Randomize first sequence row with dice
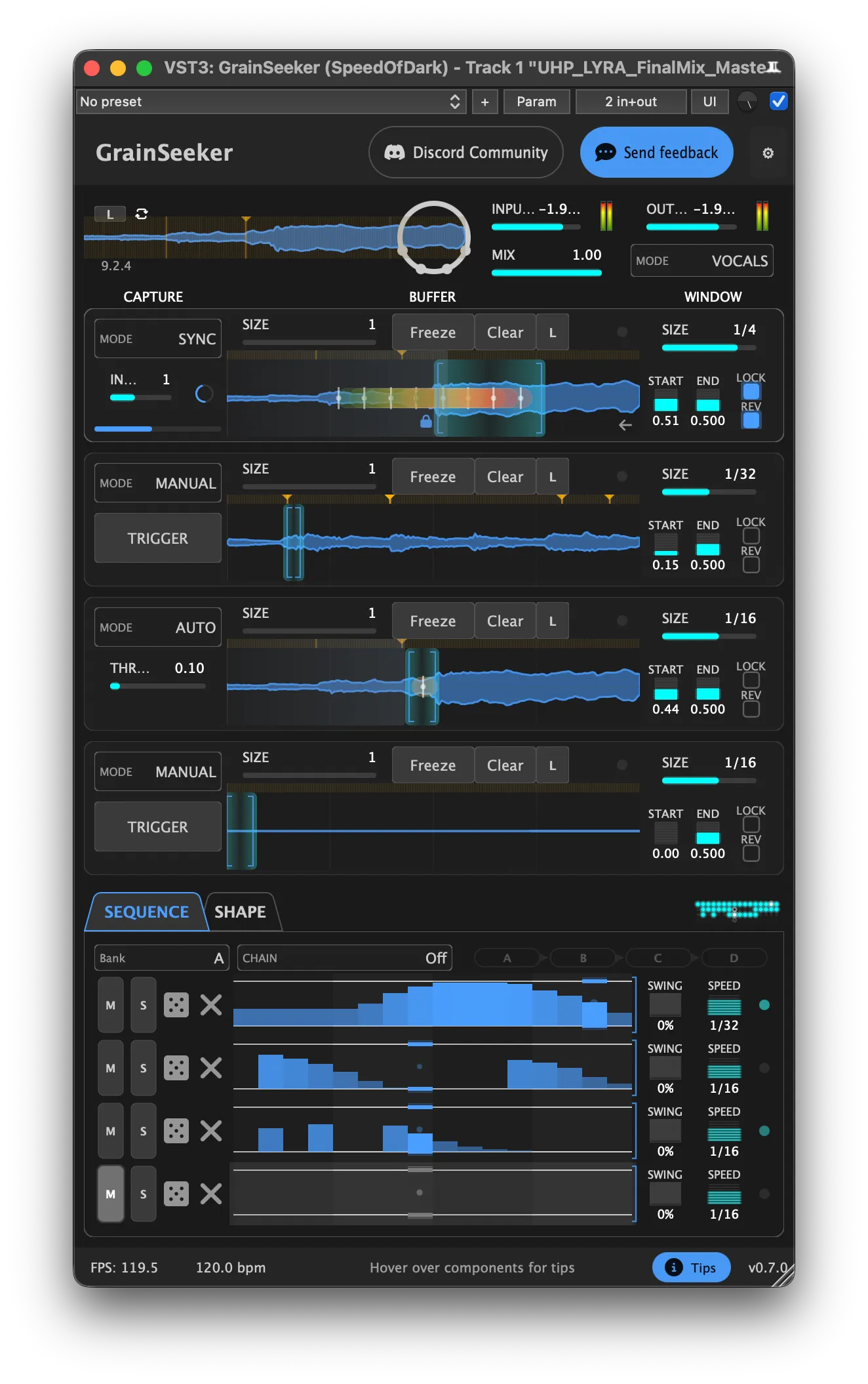Image resolution: width=868 pixels, height=1384 pixels. (176, 1005)
